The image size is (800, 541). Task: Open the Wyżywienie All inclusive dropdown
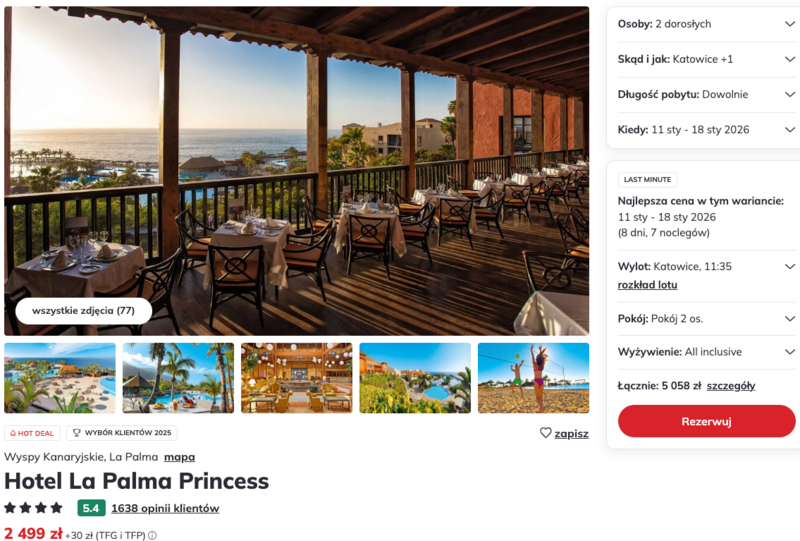(790, 352)
